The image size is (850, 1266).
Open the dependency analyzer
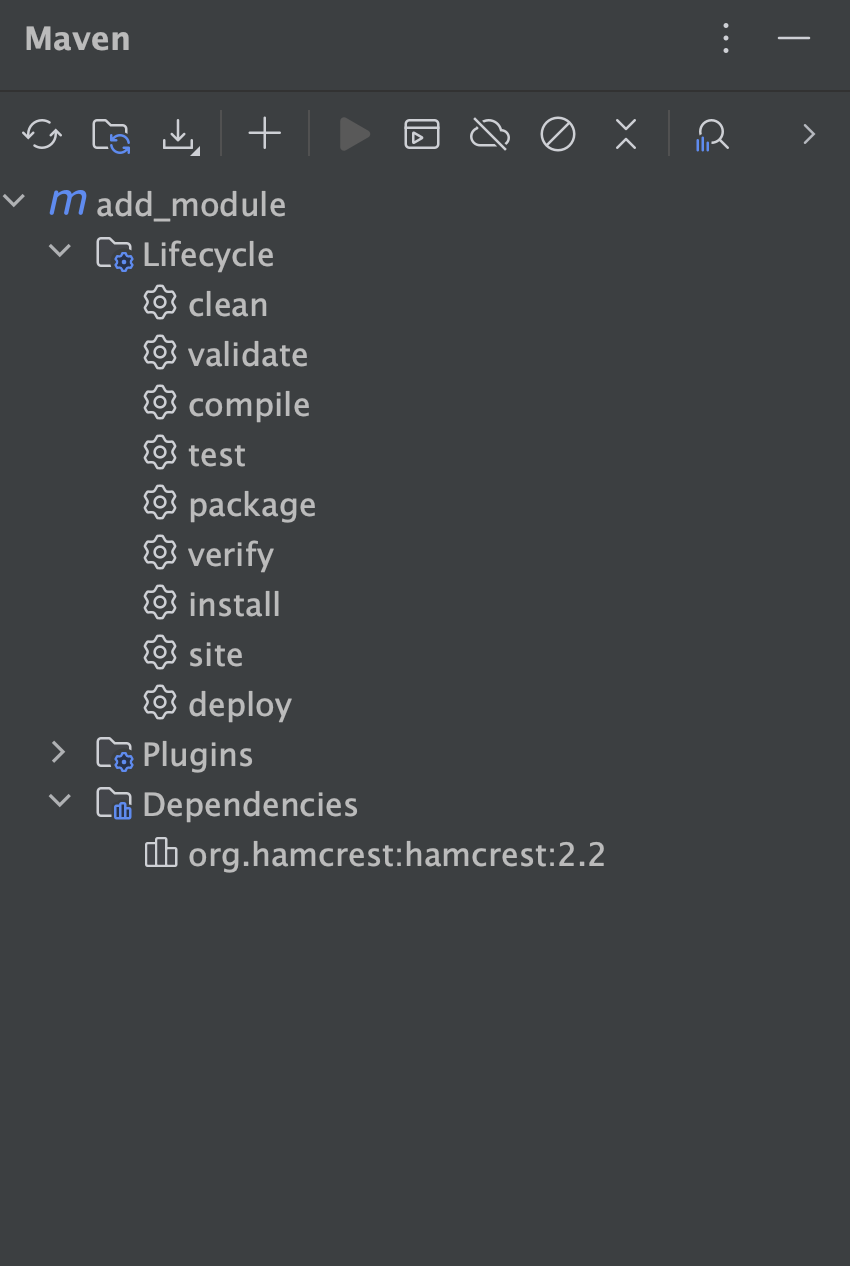[x=710, y=134]
